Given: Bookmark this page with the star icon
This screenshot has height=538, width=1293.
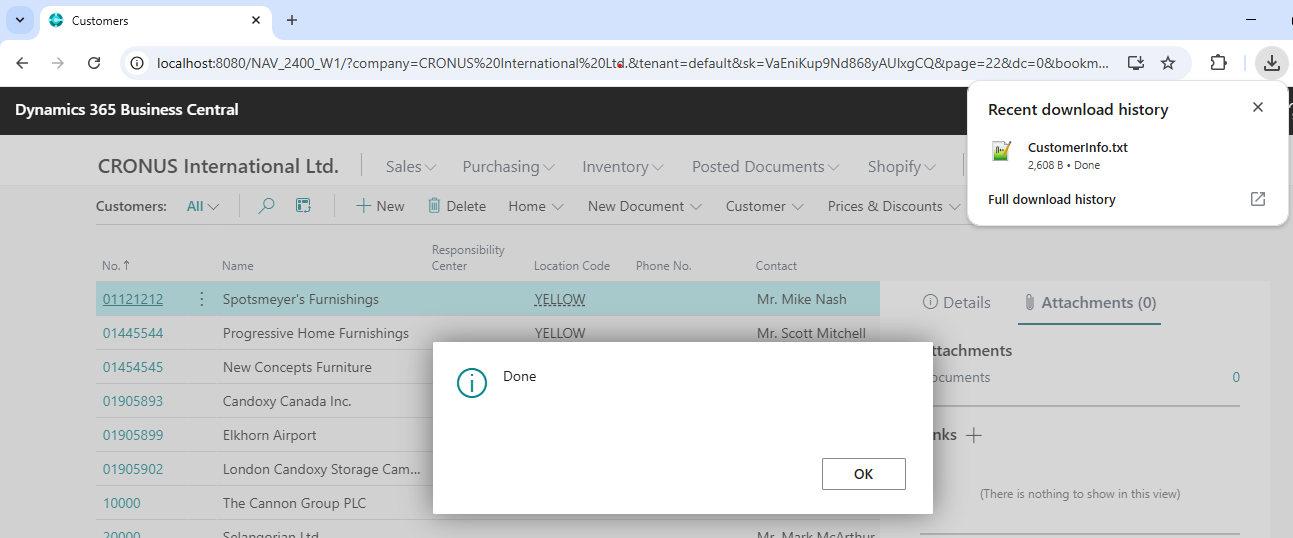Looking at the screenshot, I should click(1168, 63).
